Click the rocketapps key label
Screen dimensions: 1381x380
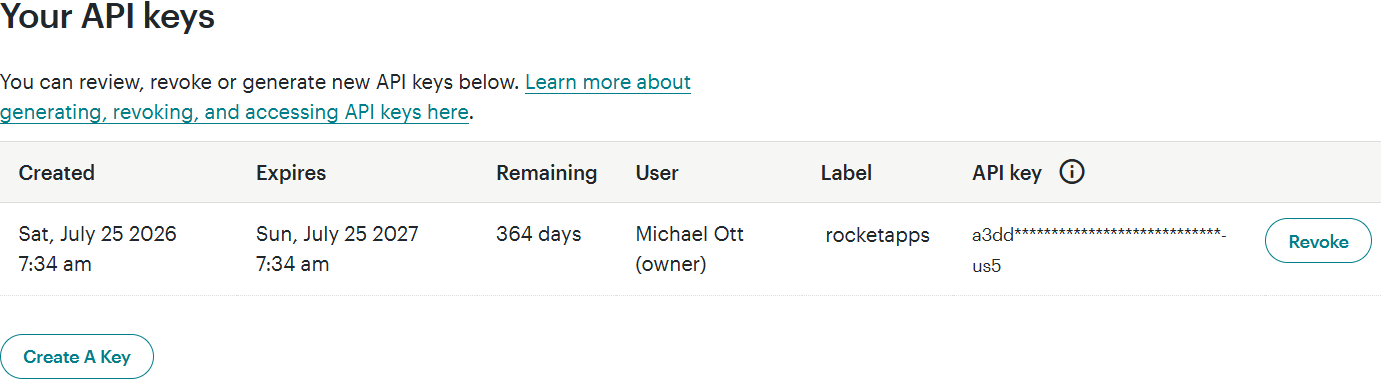coord(878,235)
